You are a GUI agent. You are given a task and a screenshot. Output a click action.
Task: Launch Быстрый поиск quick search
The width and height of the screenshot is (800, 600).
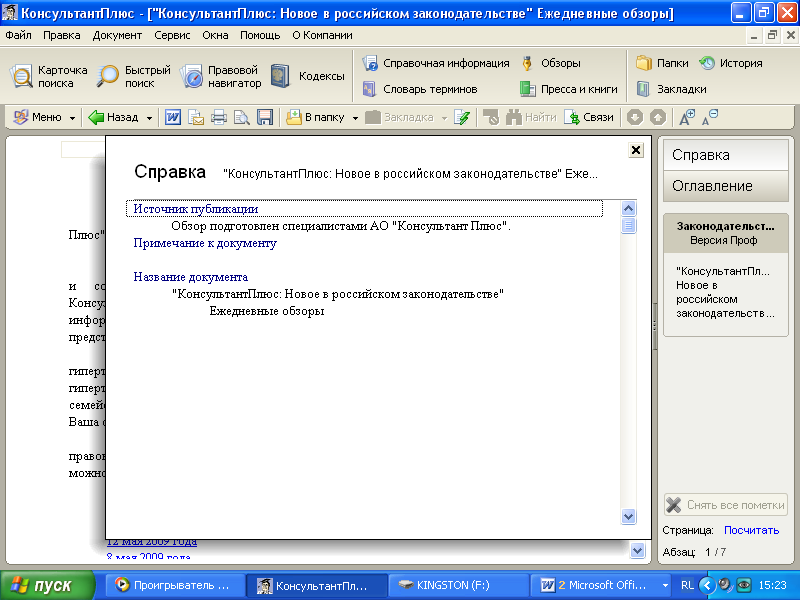pyautogui.click(x=134, y=77)
